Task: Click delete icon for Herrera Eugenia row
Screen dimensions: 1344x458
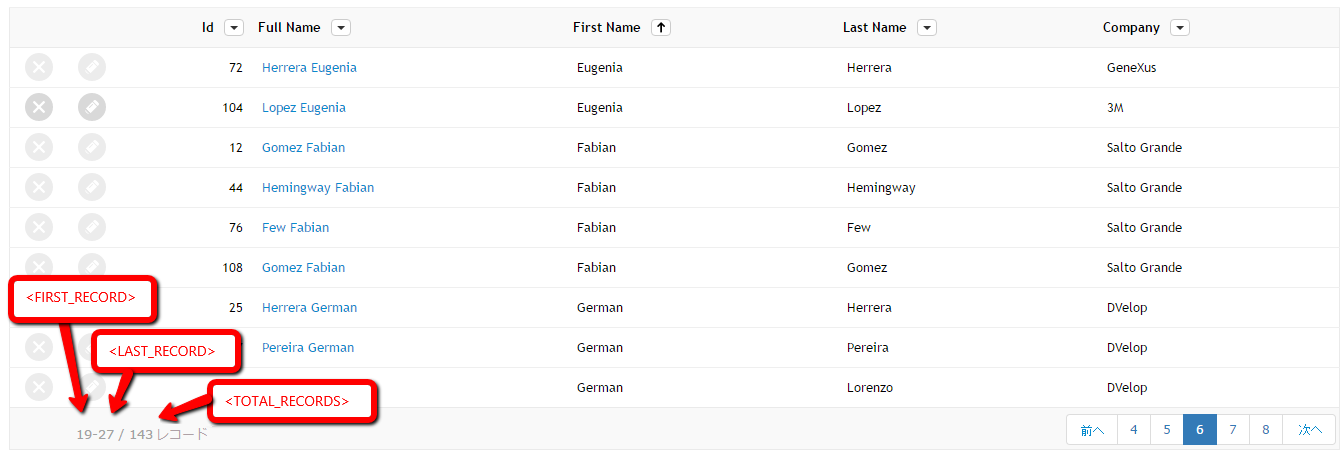Action: coord(39,67)
